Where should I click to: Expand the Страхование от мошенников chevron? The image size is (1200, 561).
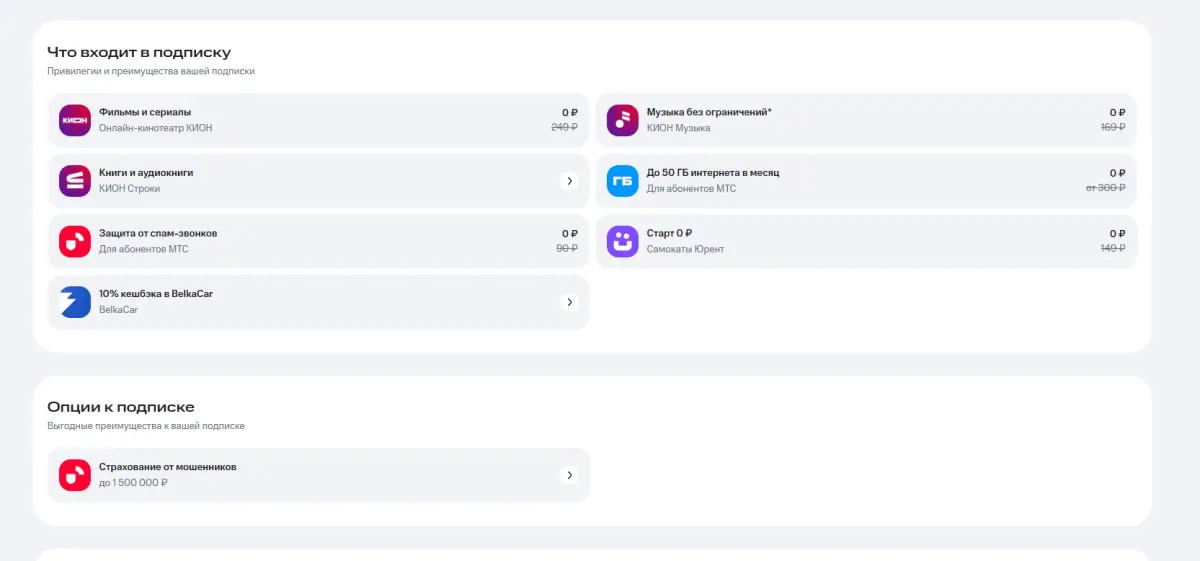pyautogui.click(x=569, y=475)
